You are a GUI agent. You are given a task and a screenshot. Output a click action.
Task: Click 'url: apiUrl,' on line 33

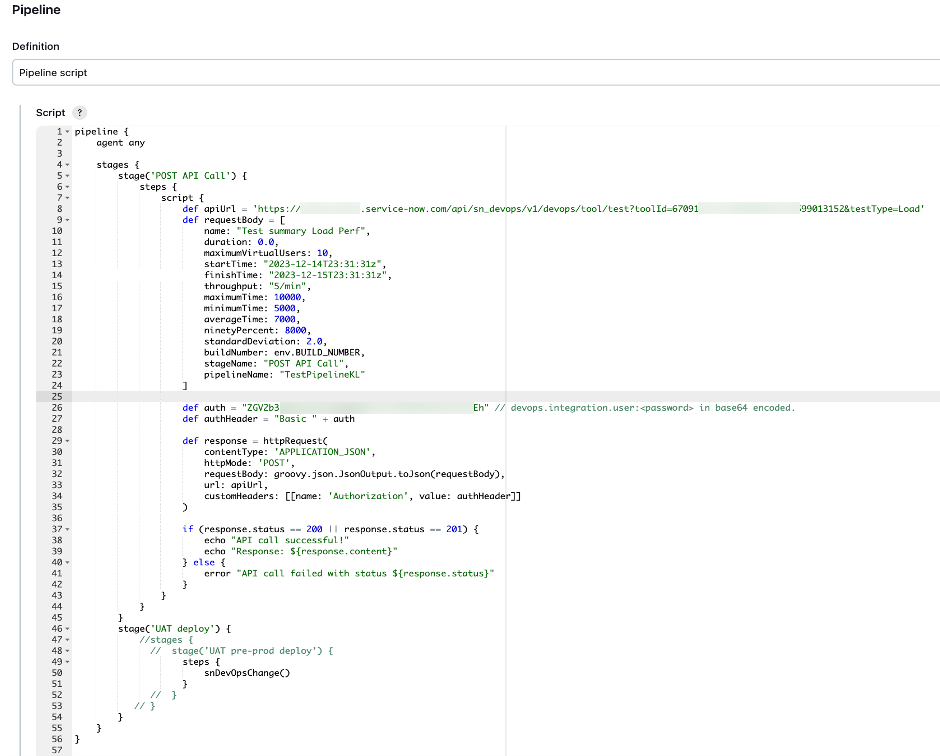236,485
